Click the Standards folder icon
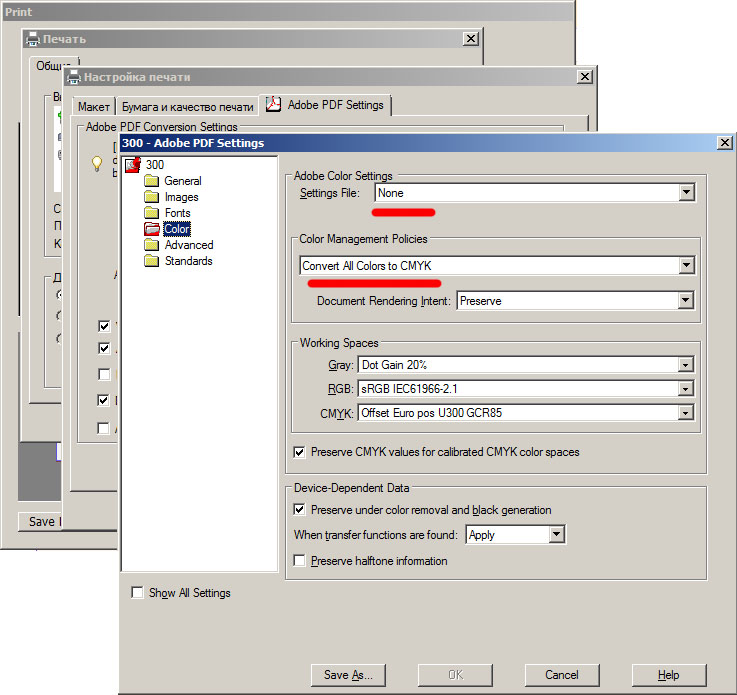This screenshot has height=695, width=737. (151, 261)
